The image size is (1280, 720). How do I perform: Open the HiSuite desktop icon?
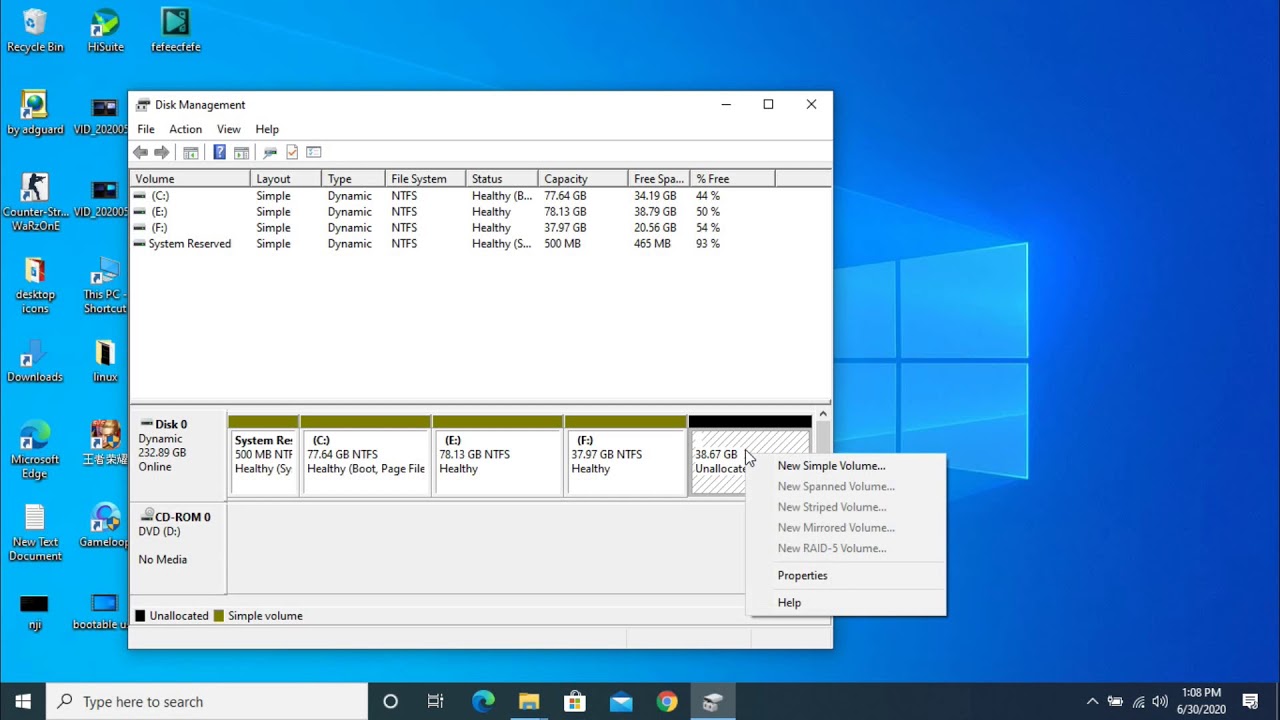[104, 31]
